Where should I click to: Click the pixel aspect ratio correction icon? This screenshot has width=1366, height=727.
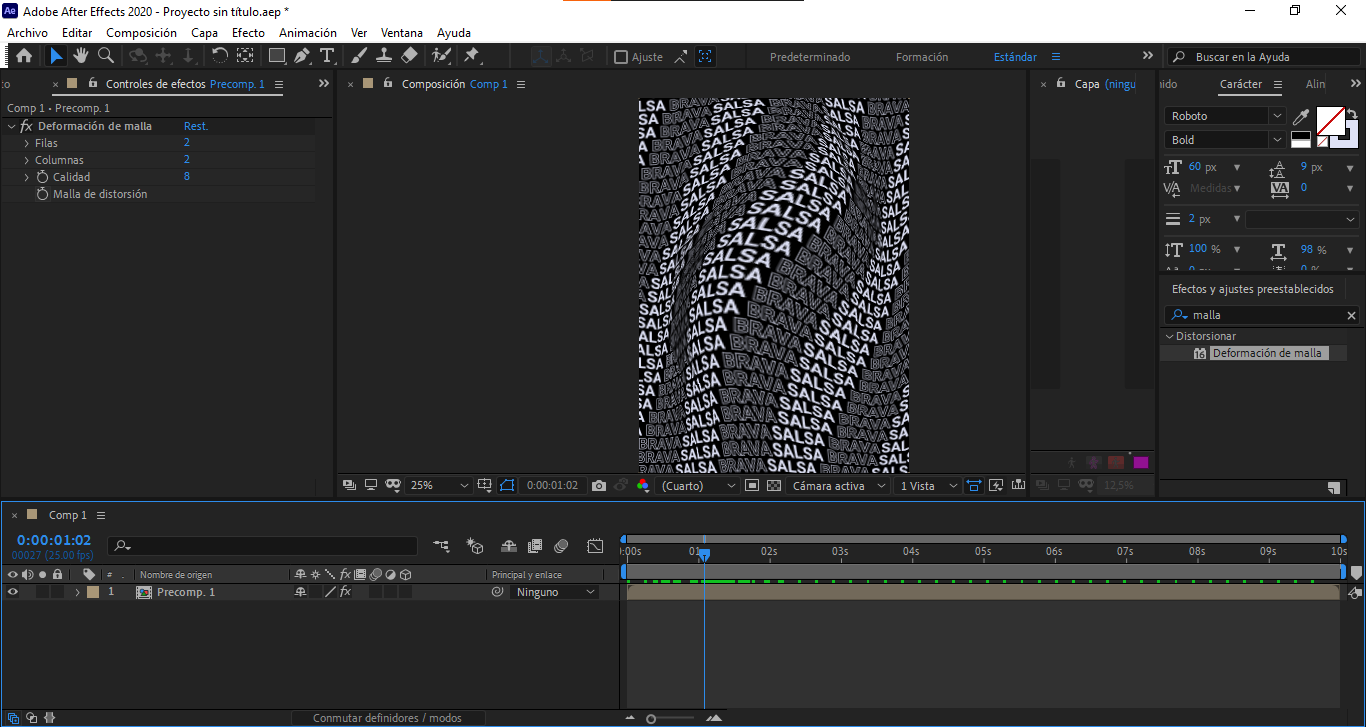974,485
